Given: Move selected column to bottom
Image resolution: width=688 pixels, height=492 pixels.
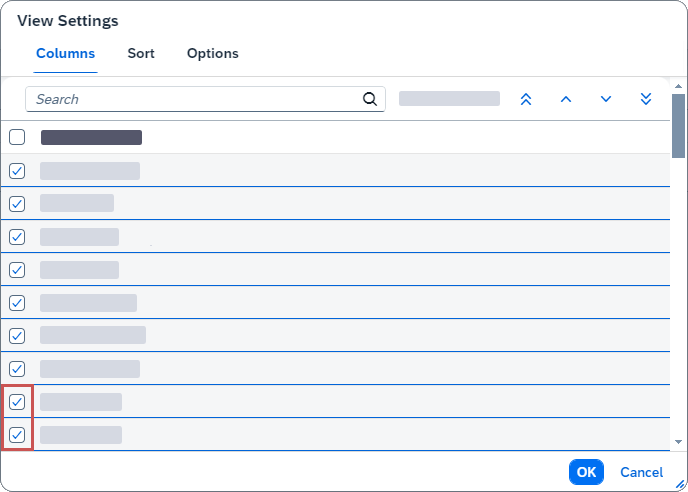Looking at the screenshot, I should pyautogui.click(x=646, y=99).
